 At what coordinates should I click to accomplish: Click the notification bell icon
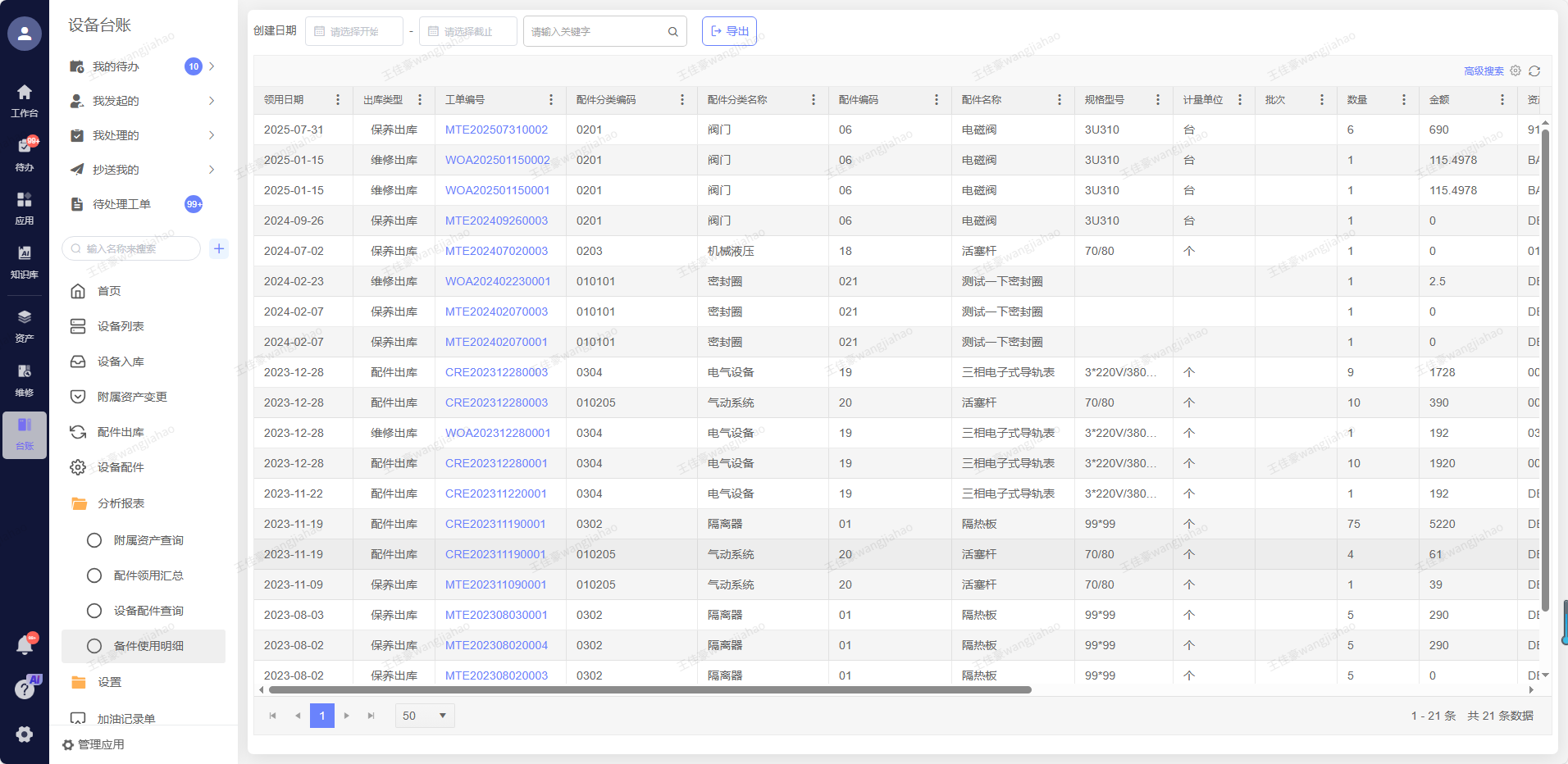pos(25,646)
